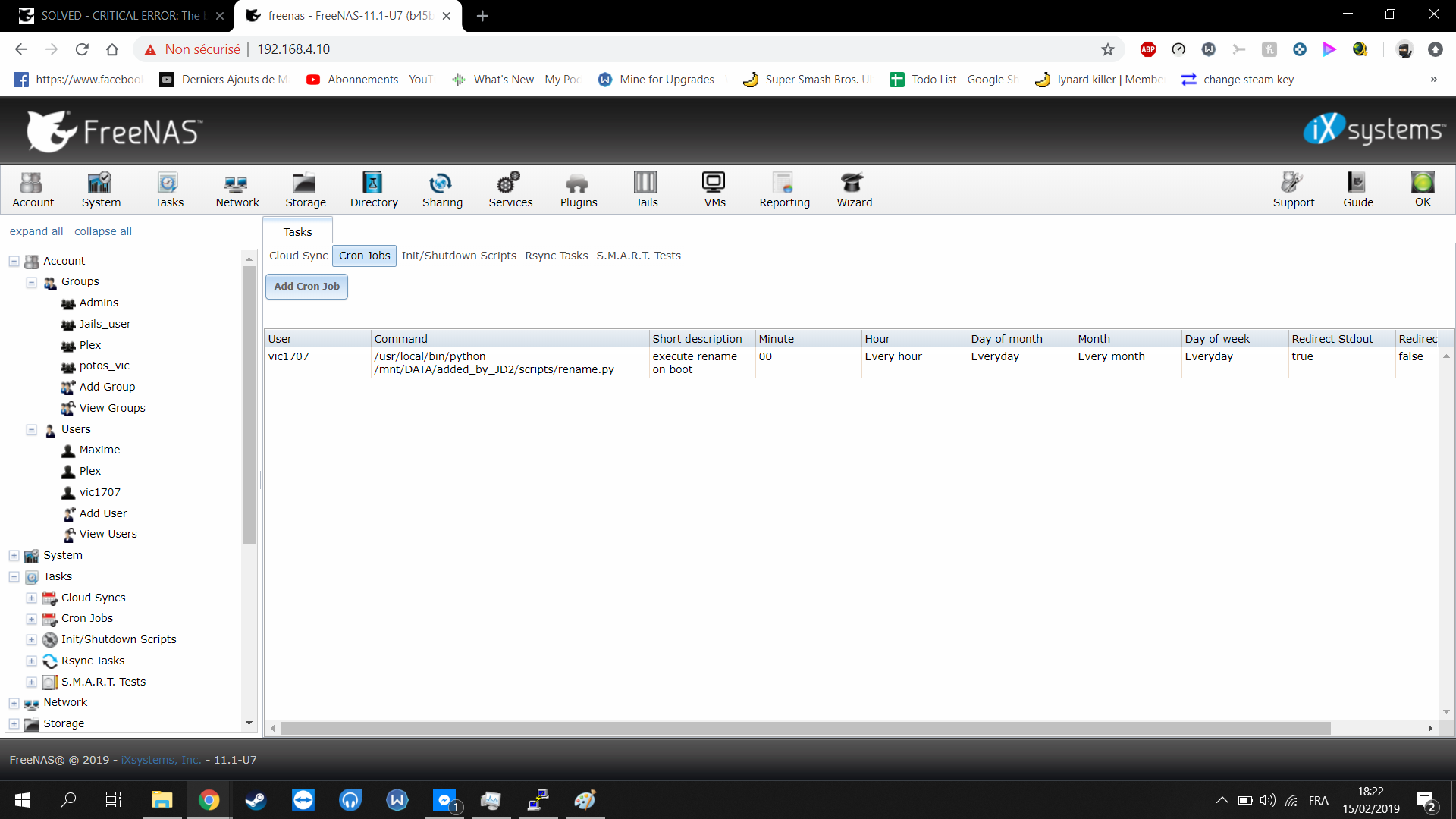
Task: Open the Jails toolbar section
Action: (646, 190)
